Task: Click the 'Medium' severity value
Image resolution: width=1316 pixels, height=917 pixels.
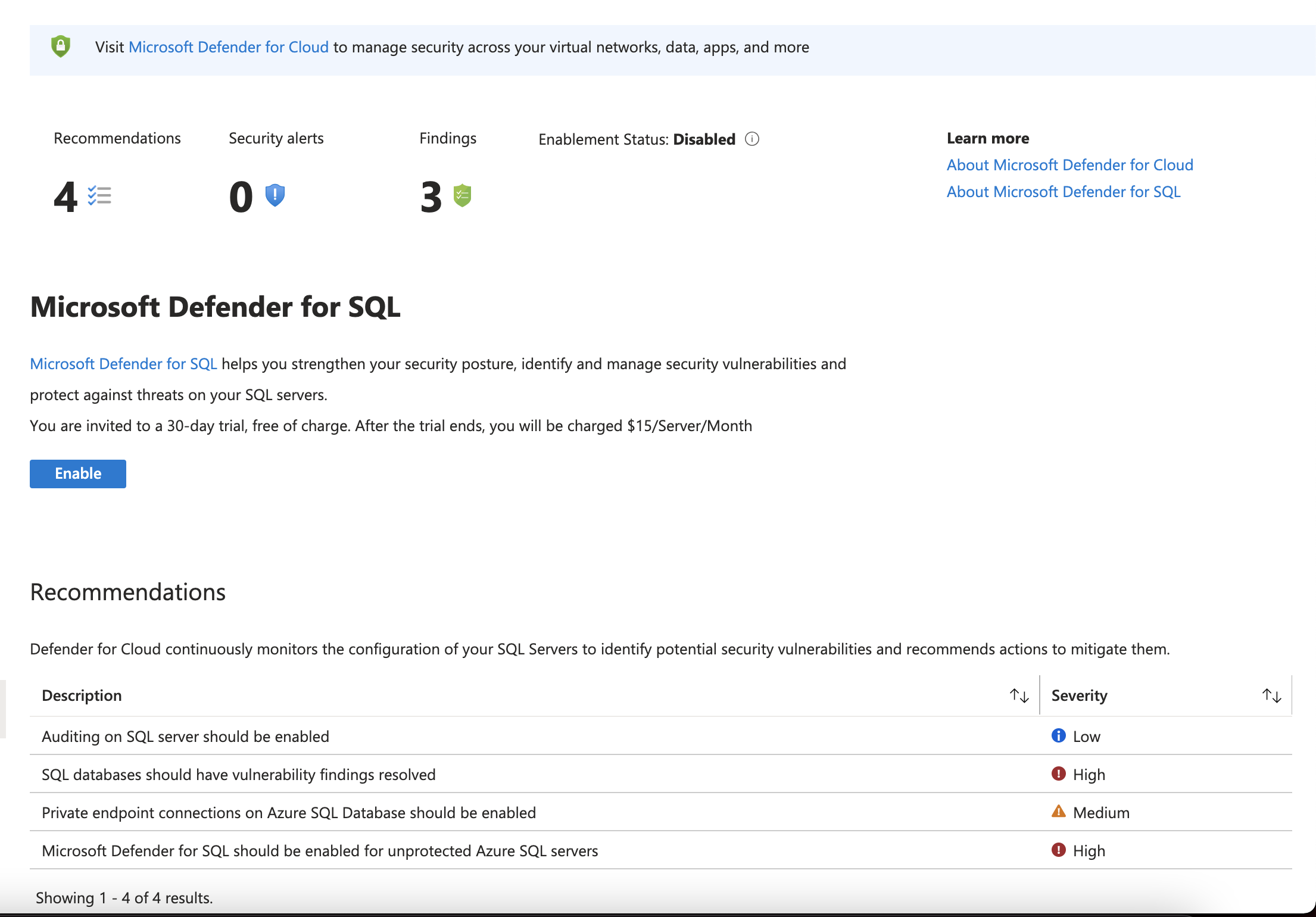Action: (1101, 813)
